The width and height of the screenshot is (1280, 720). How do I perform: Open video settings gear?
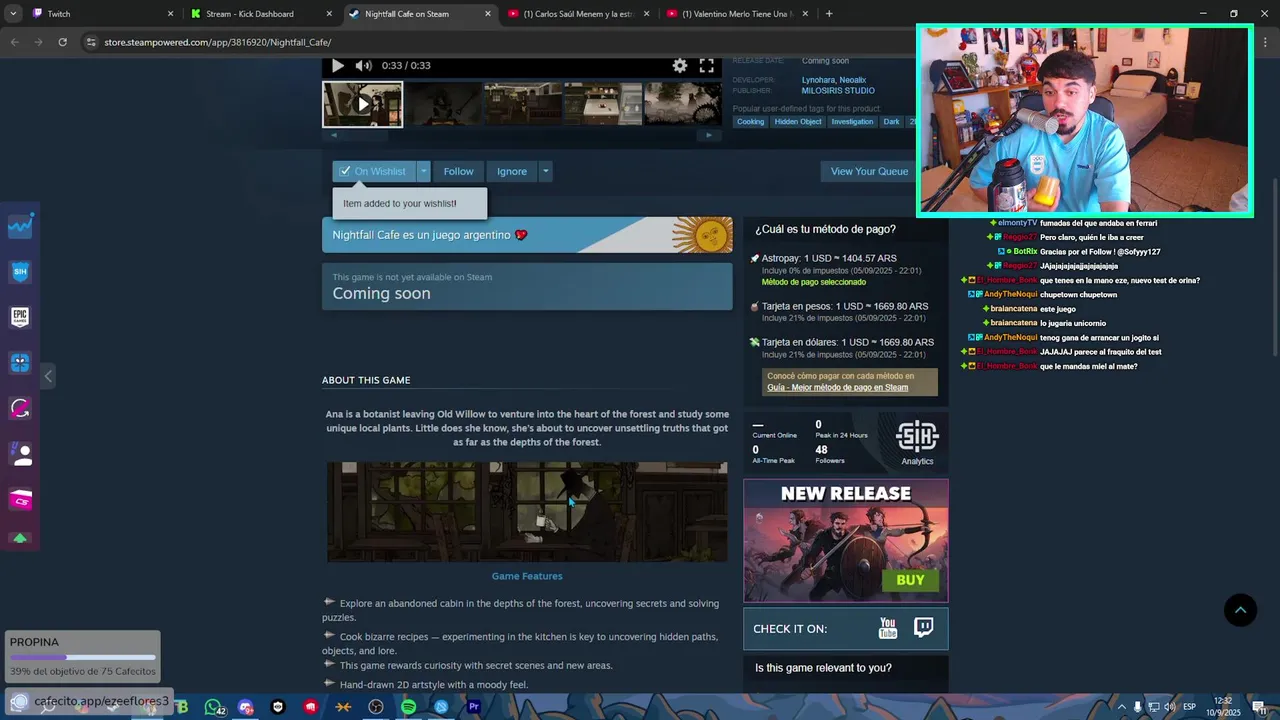[x=680, y=65]
